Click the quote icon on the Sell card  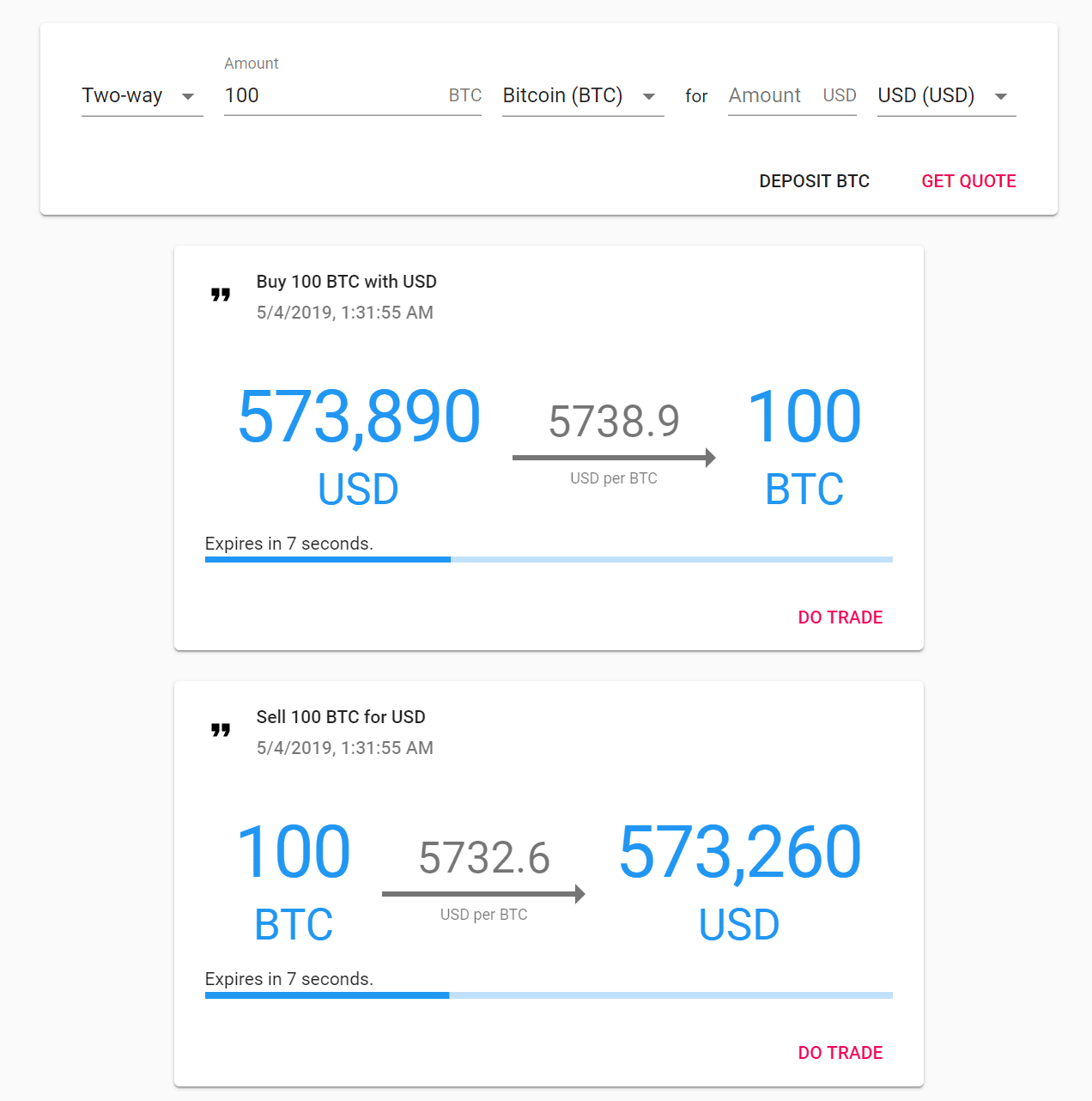(221, 730)
